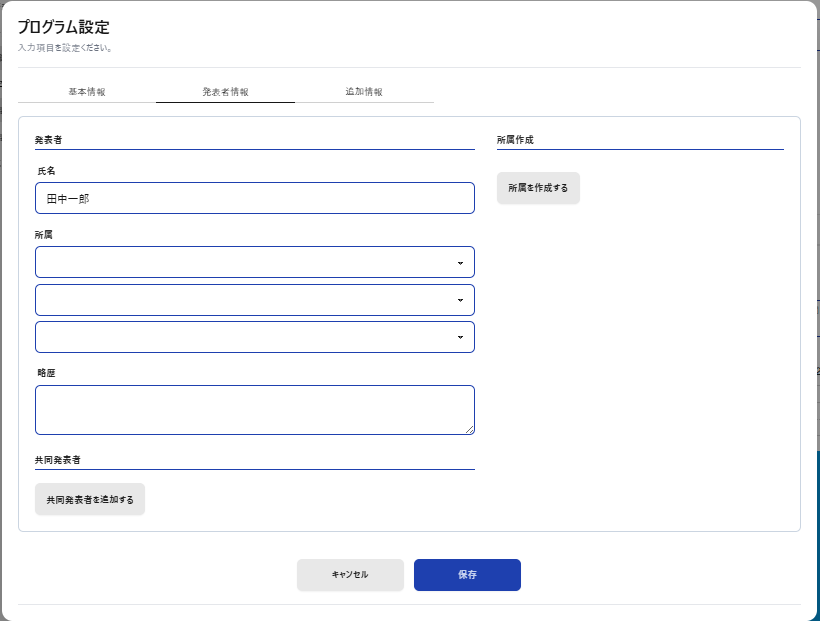Image resolution: width=820 pixels, height=621 pixels.
Task: Click the プログラム設定 dialog title
Action: (x=63, y=27)
